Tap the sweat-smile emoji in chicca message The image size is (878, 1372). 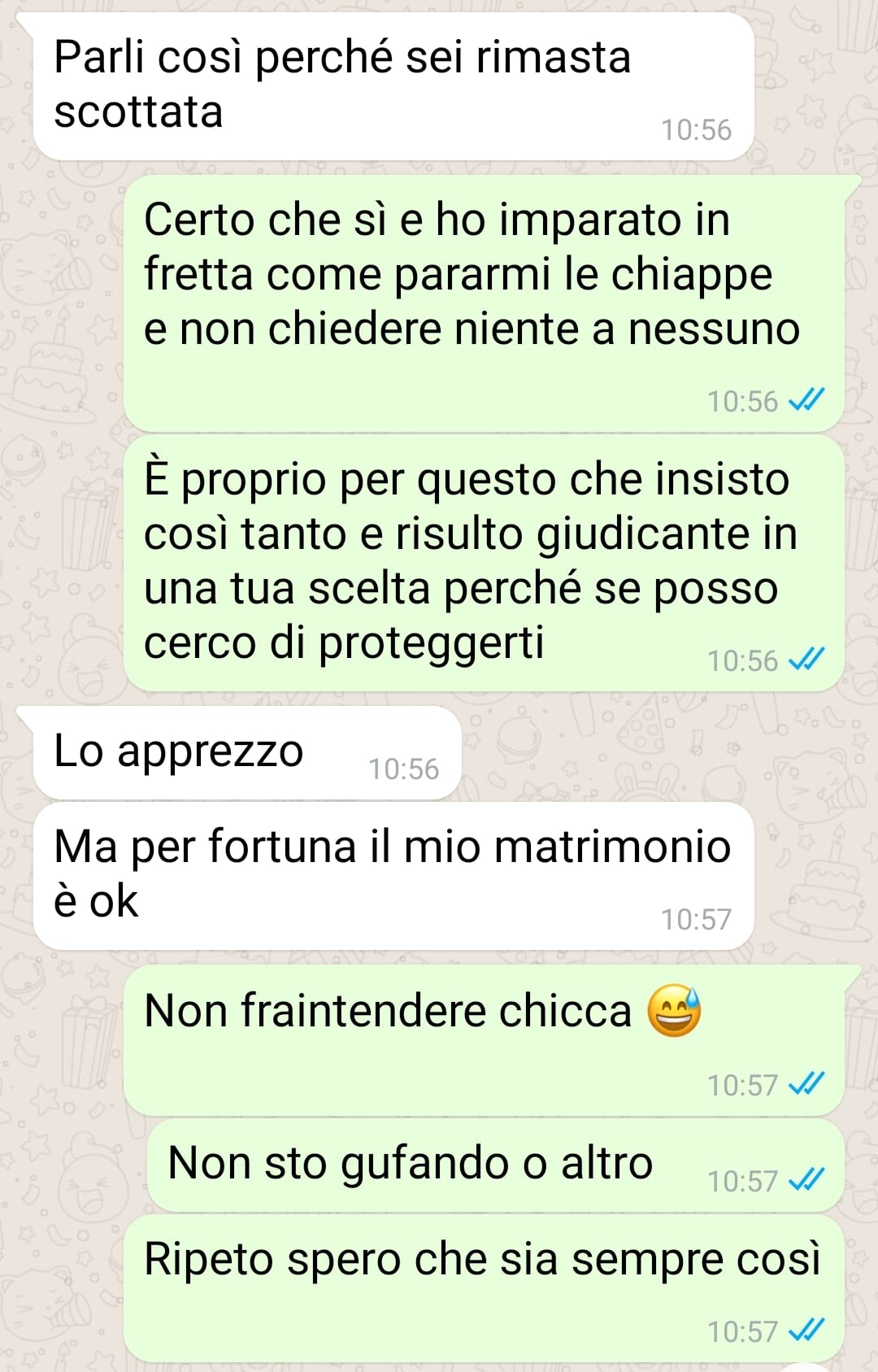click(674, 1011)
